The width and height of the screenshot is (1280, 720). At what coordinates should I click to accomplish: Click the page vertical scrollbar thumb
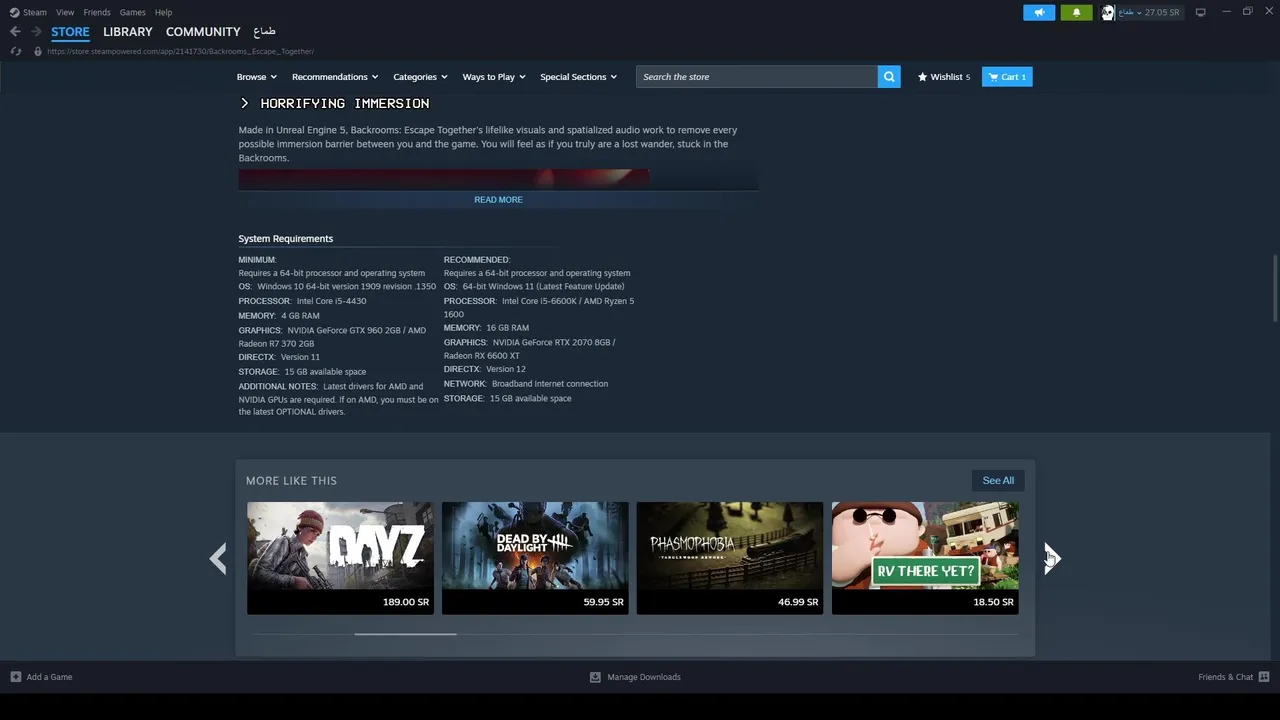tap(1274, 288)
